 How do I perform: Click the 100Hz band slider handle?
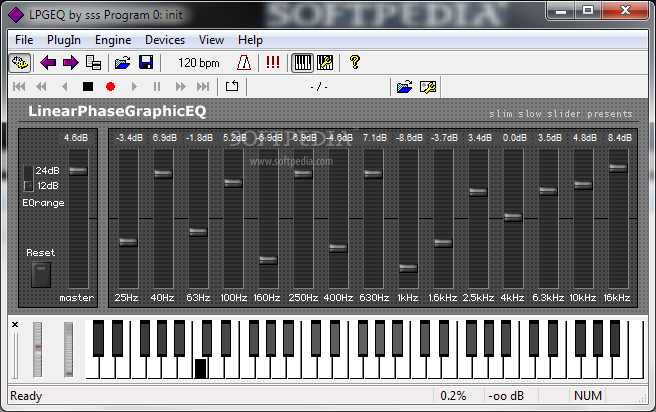pos(233,183)
